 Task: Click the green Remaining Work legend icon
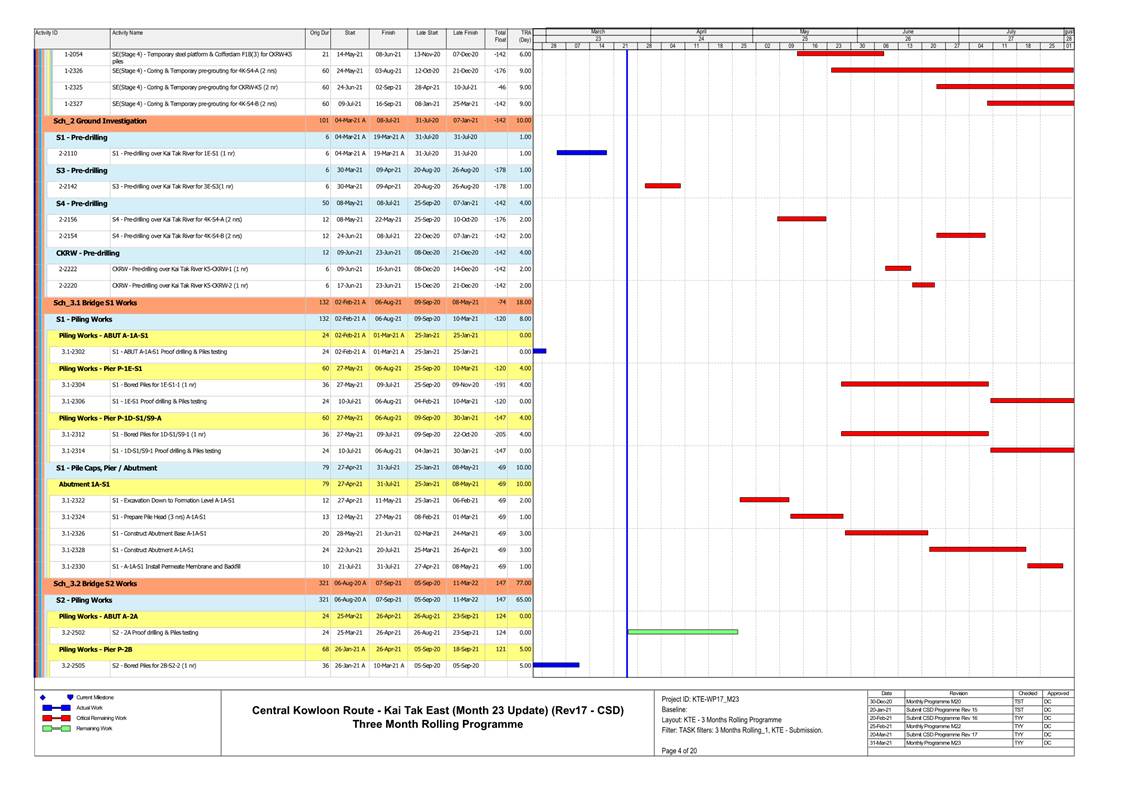coord(56,729)
